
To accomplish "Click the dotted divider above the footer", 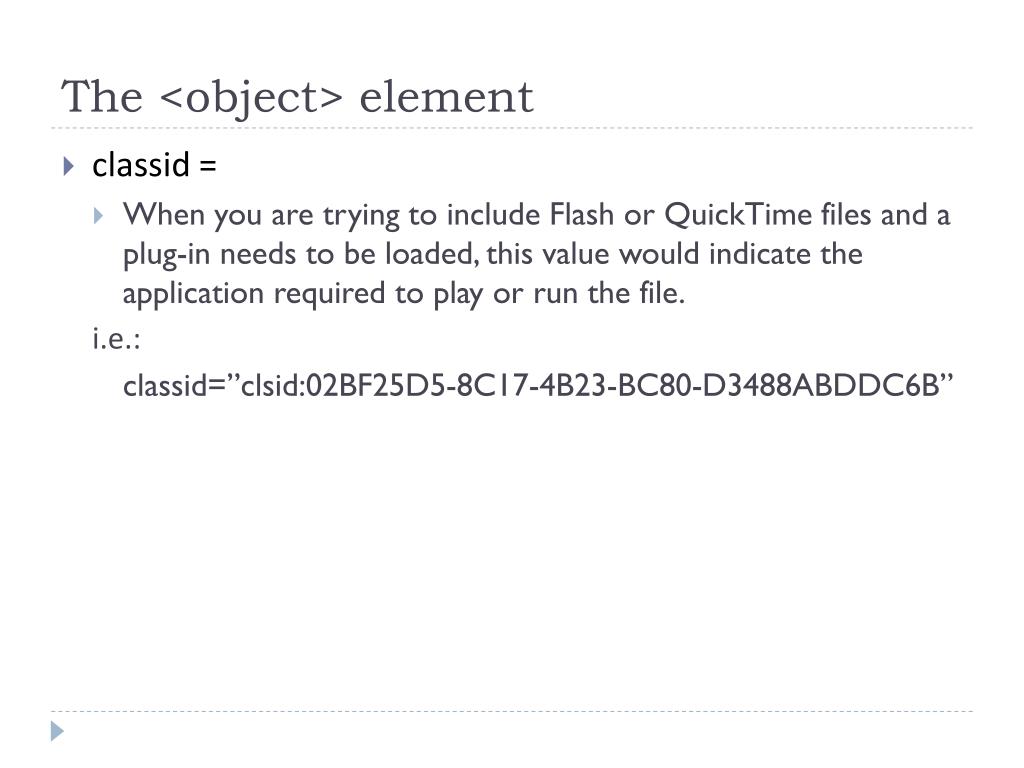I will (512, 711).
